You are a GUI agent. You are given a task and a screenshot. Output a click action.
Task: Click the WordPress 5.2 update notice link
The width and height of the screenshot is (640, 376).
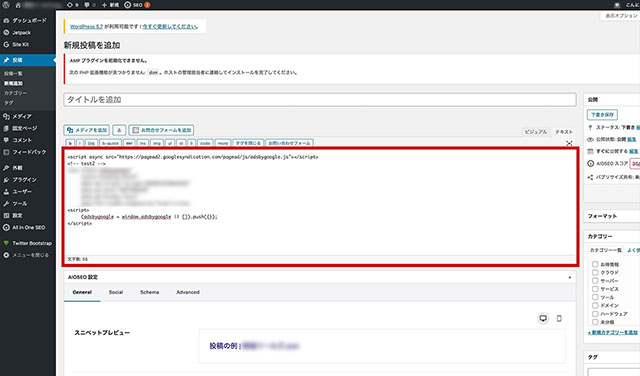(x=86, y=27)
